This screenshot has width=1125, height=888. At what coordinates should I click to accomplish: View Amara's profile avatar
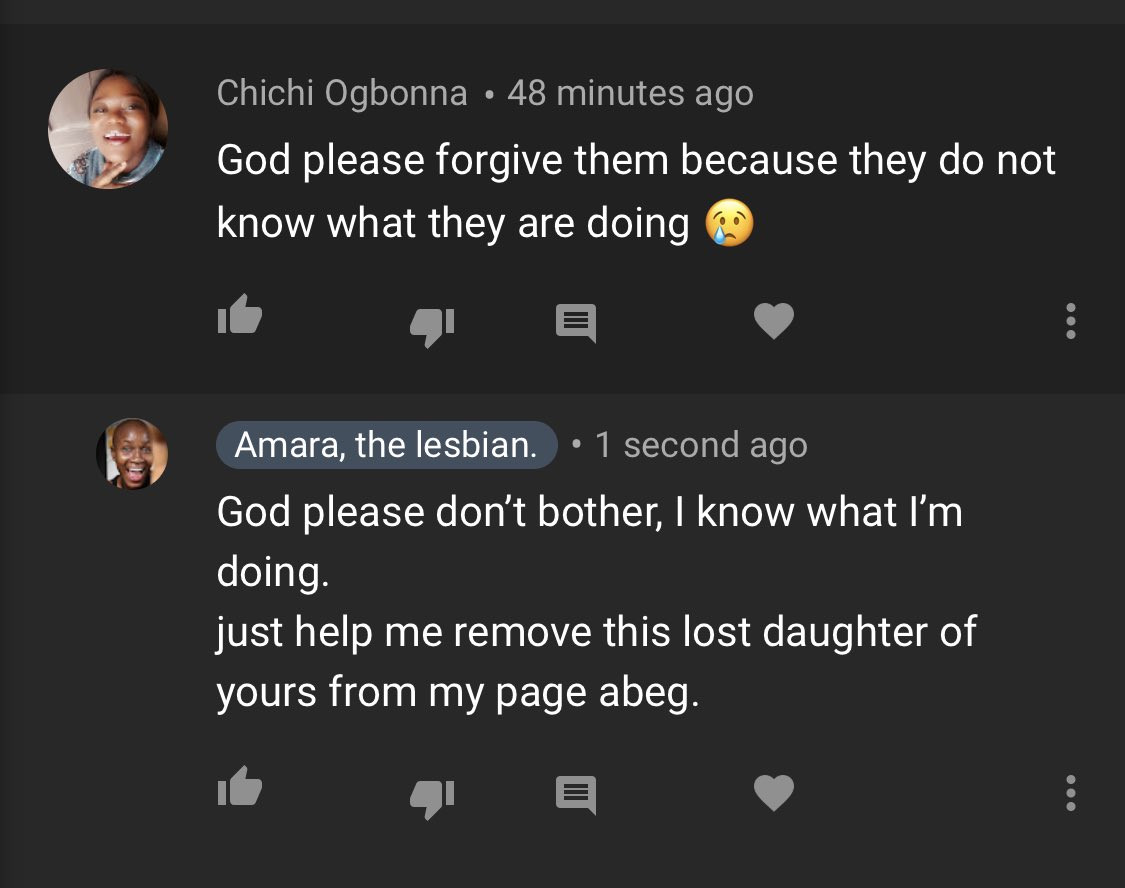click(132, 454)
